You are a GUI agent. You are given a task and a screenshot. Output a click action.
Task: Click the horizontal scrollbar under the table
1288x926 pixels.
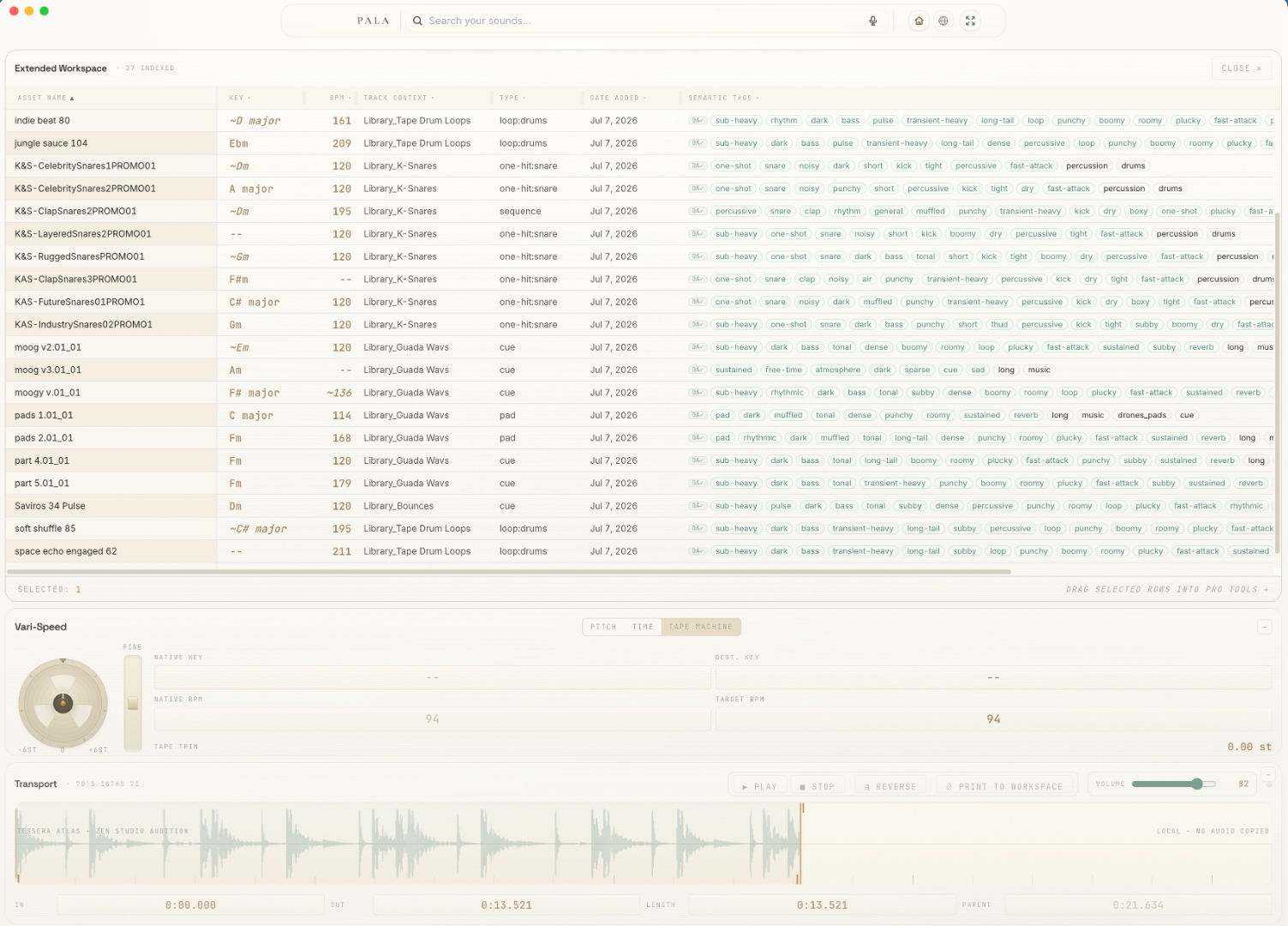[x=509, y=571]
